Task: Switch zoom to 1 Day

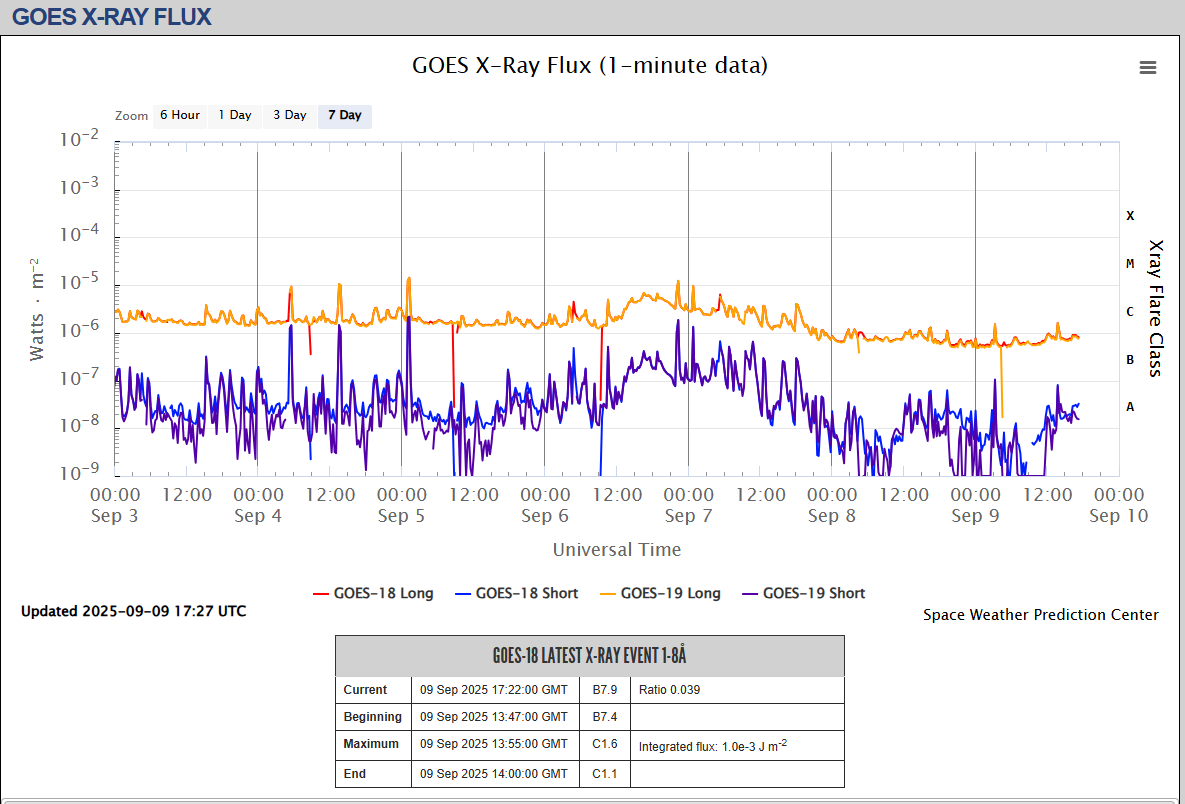Action: [x=235, y=116]
